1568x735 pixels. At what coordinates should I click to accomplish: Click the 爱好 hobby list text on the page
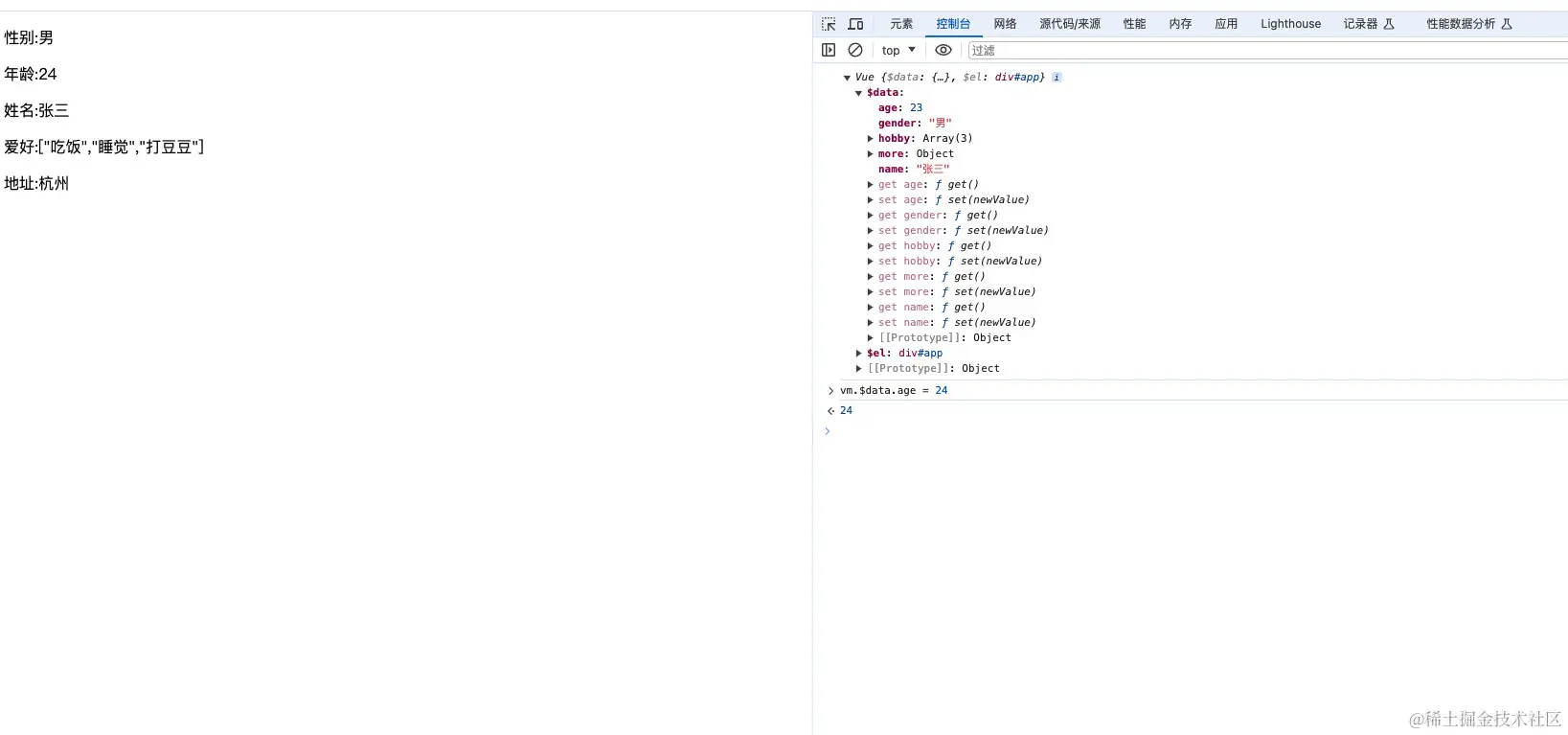(104, 148)
